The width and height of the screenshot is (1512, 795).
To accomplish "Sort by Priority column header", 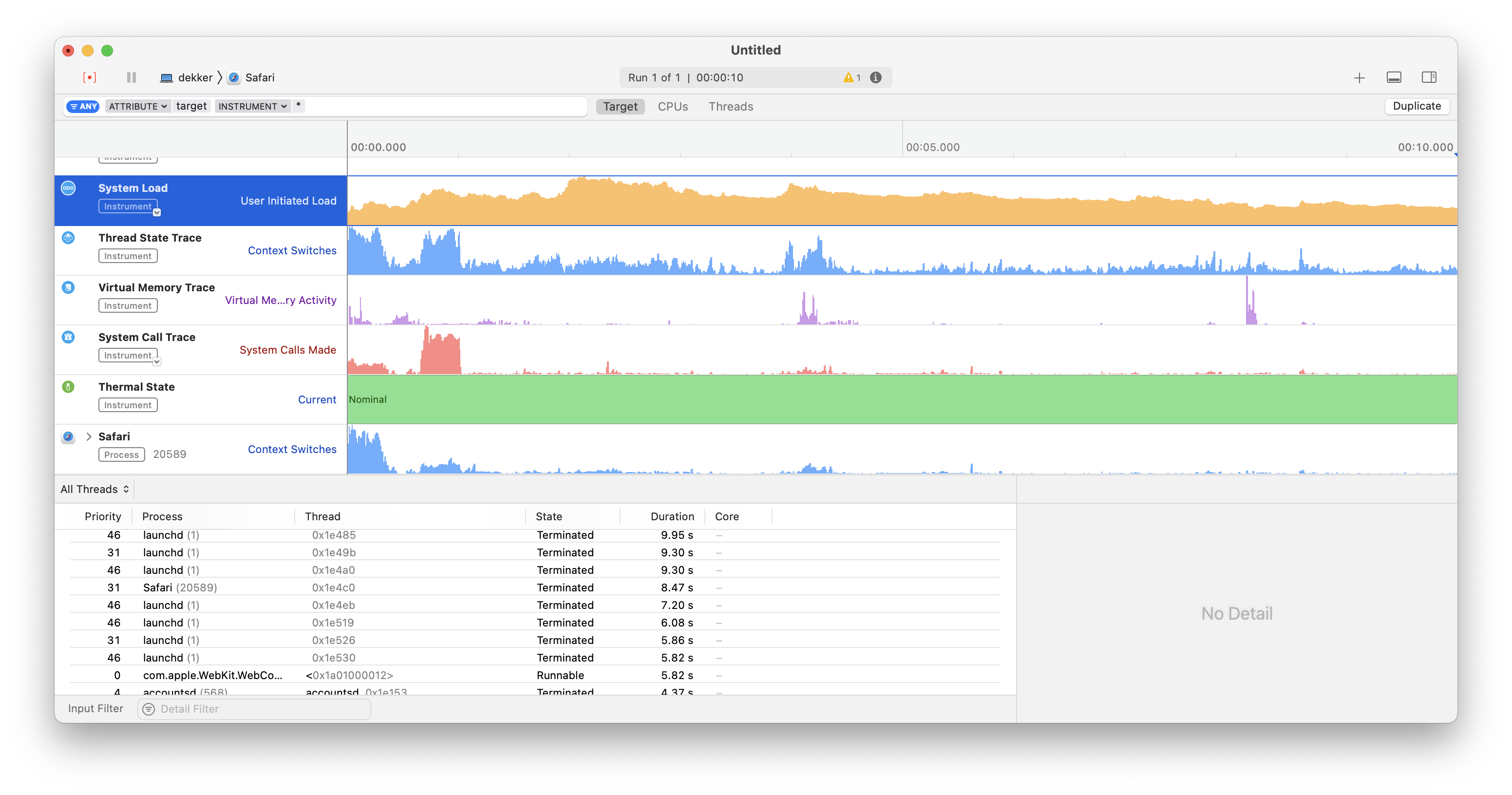I will [x=103, y=516].
